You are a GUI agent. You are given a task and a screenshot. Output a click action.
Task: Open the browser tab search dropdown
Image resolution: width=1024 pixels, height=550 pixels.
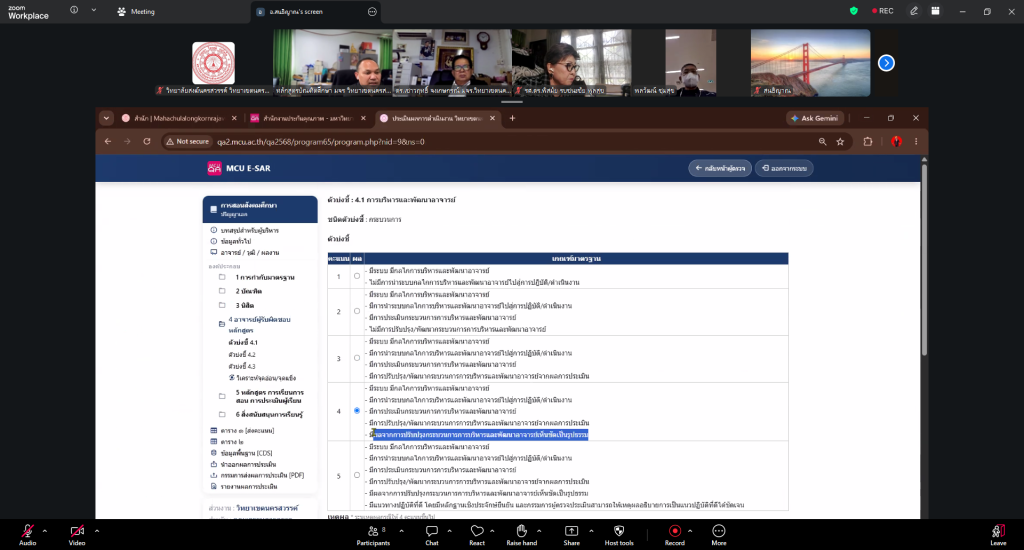click(x=106, y=118)
